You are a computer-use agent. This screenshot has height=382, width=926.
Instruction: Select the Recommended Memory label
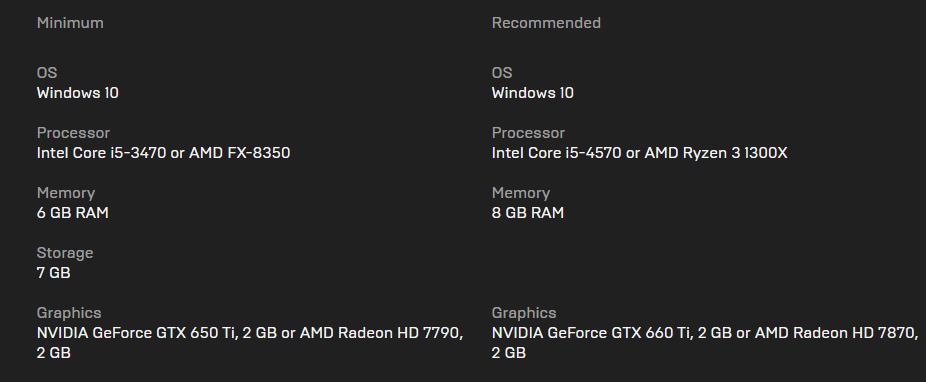click(521, 193)
